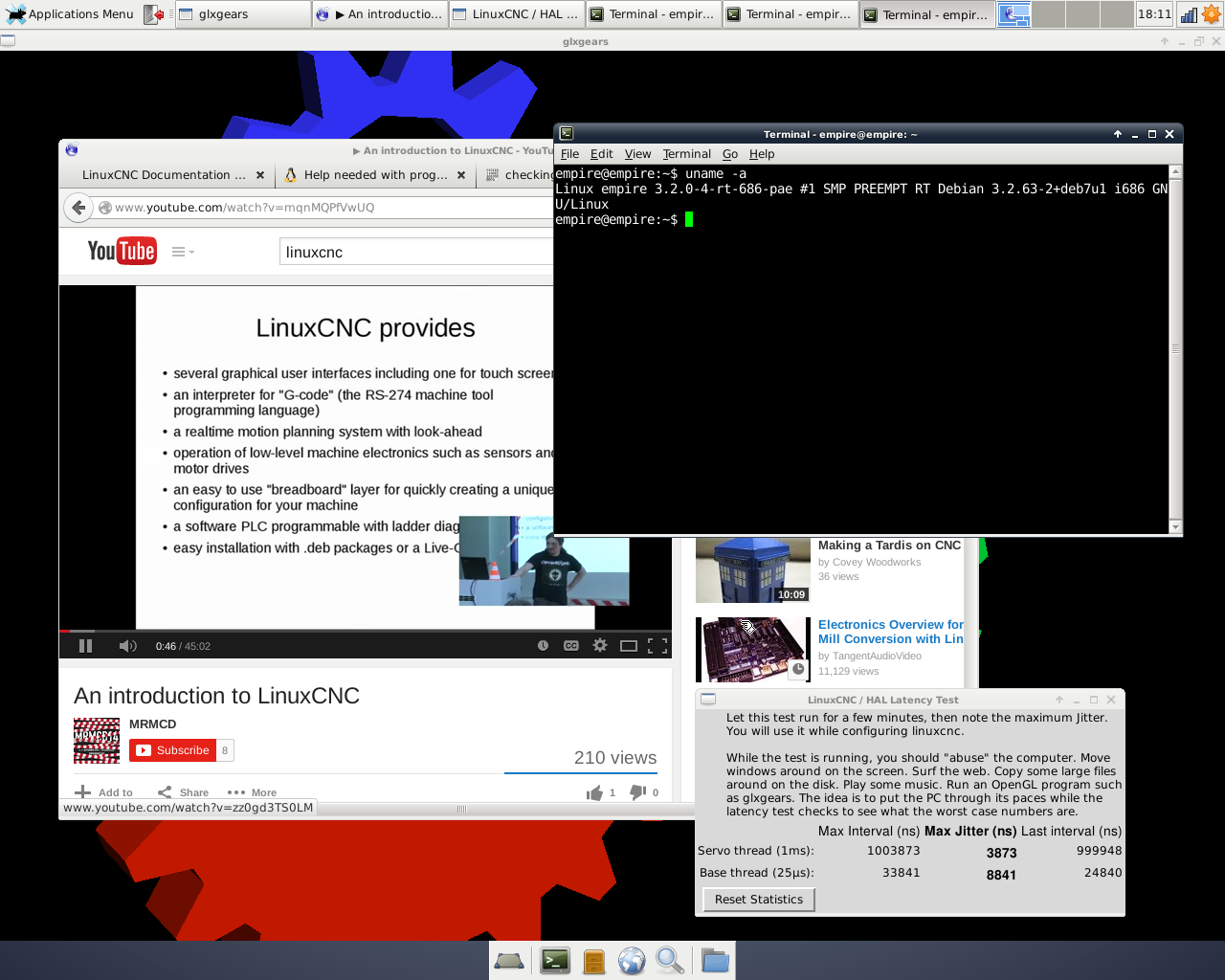Click the browser back arrow button

(x=79, y=207)
